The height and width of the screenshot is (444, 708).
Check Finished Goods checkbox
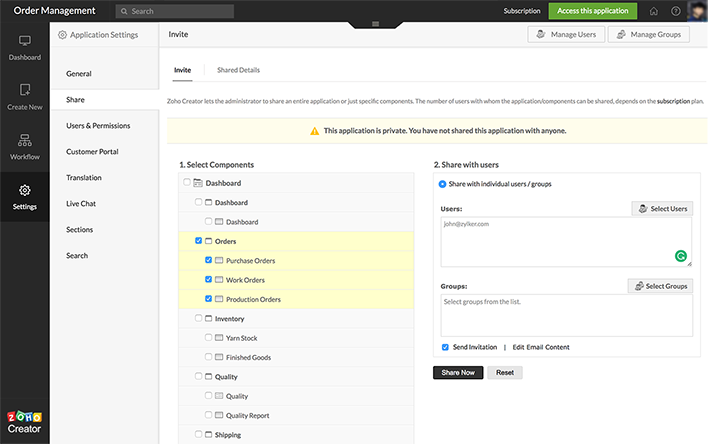[x=208, y=356]
